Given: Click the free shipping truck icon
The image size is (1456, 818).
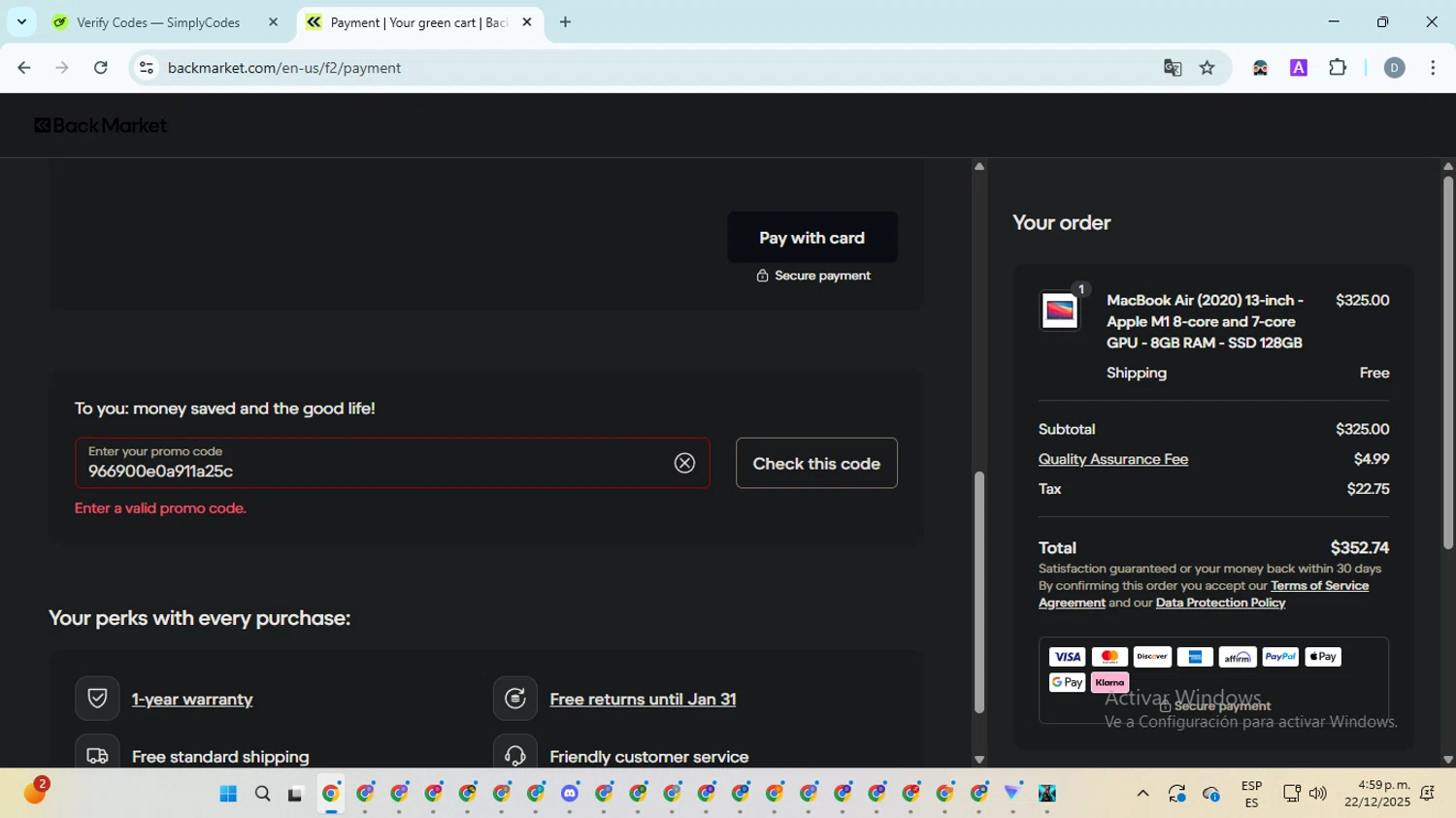Looking at the screenshot, I should (x=97, y=755).
